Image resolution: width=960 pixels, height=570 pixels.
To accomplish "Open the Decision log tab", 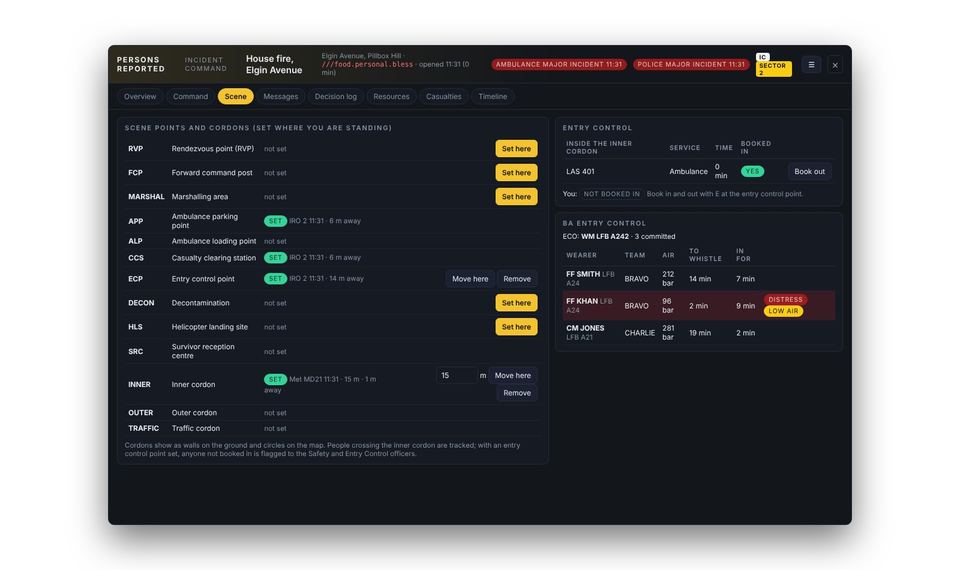I will point(336,97).
